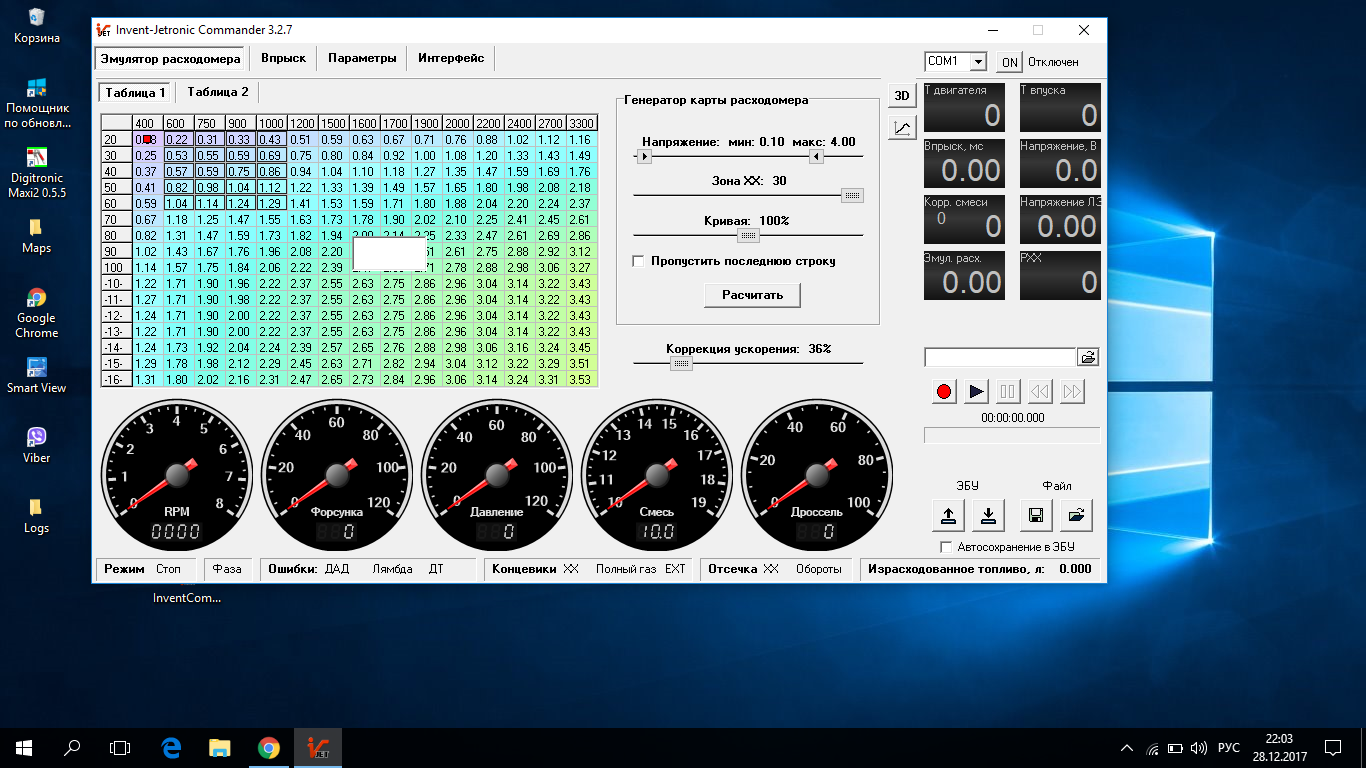The height and width of the screenshot is (768, 1366).
Task: Open Google Chrome from the taskbar
Action: [269, 747]
